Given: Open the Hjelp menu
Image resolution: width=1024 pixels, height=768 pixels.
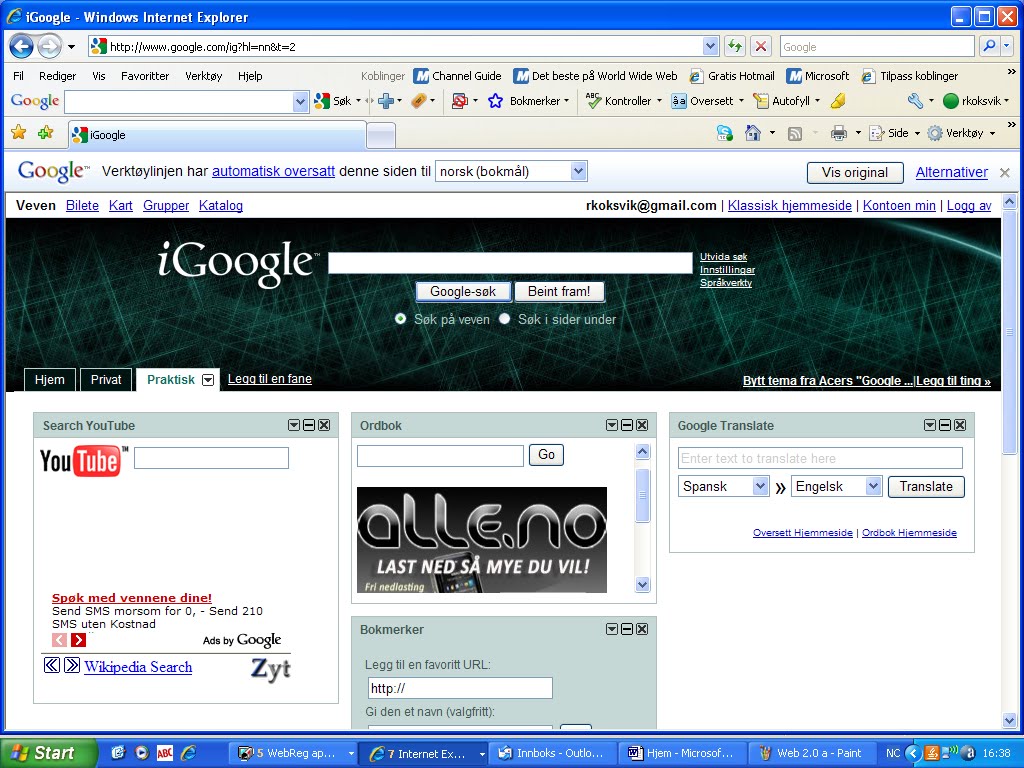Looking at the screenshot, I should click(x=250, y=76).
